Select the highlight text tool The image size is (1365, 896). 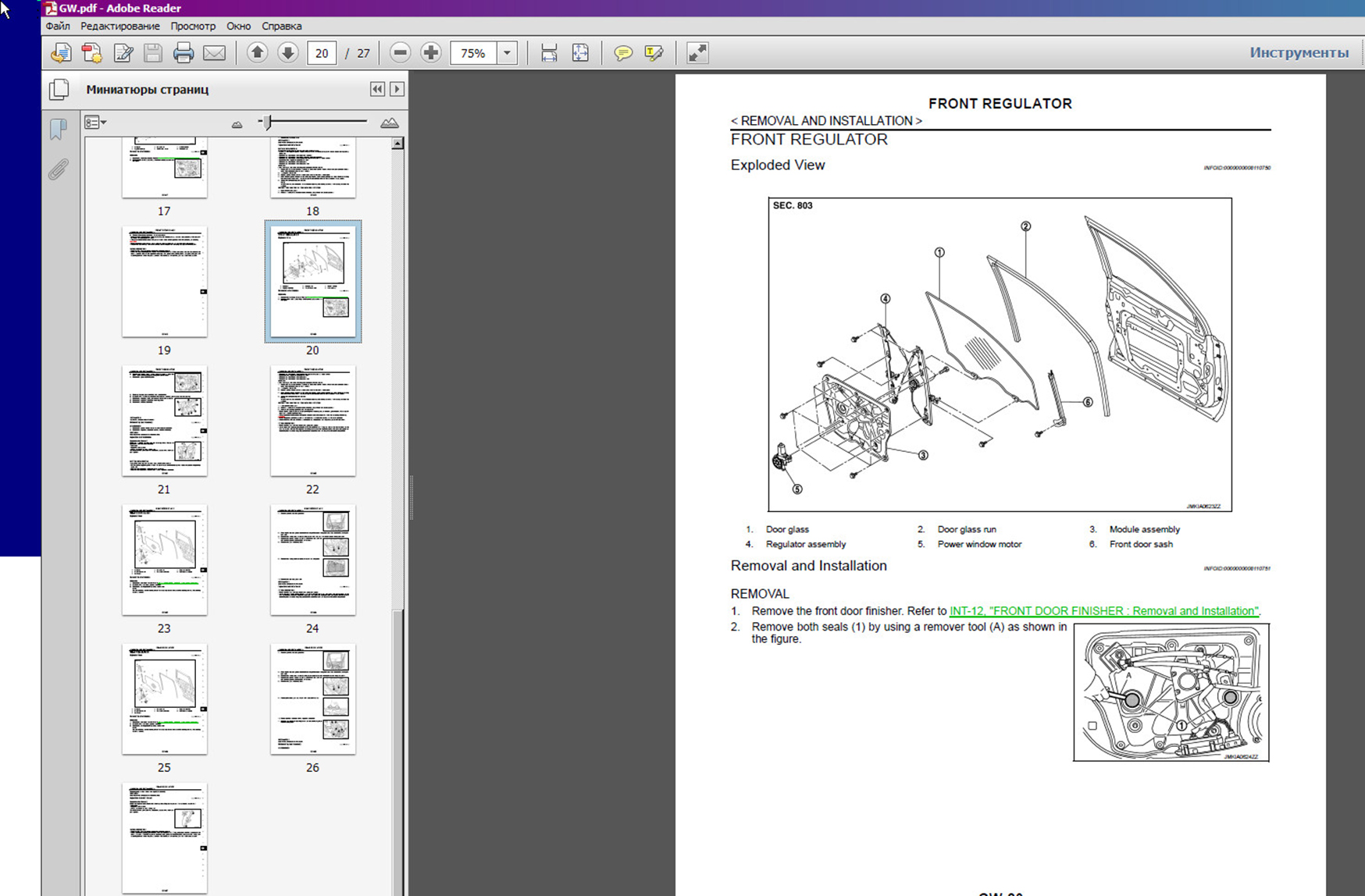point(654,53)
